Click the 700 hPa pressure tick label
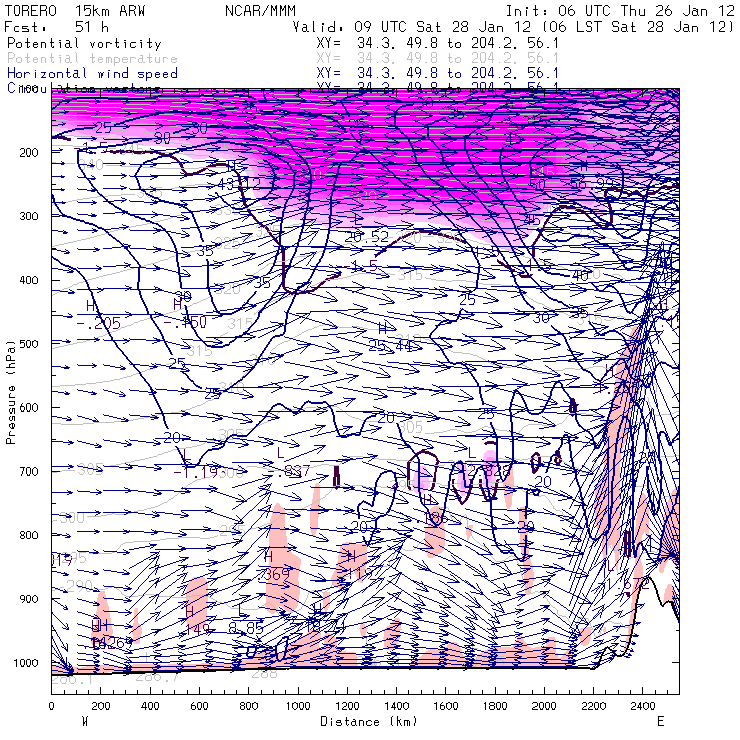 click(29, 471)
